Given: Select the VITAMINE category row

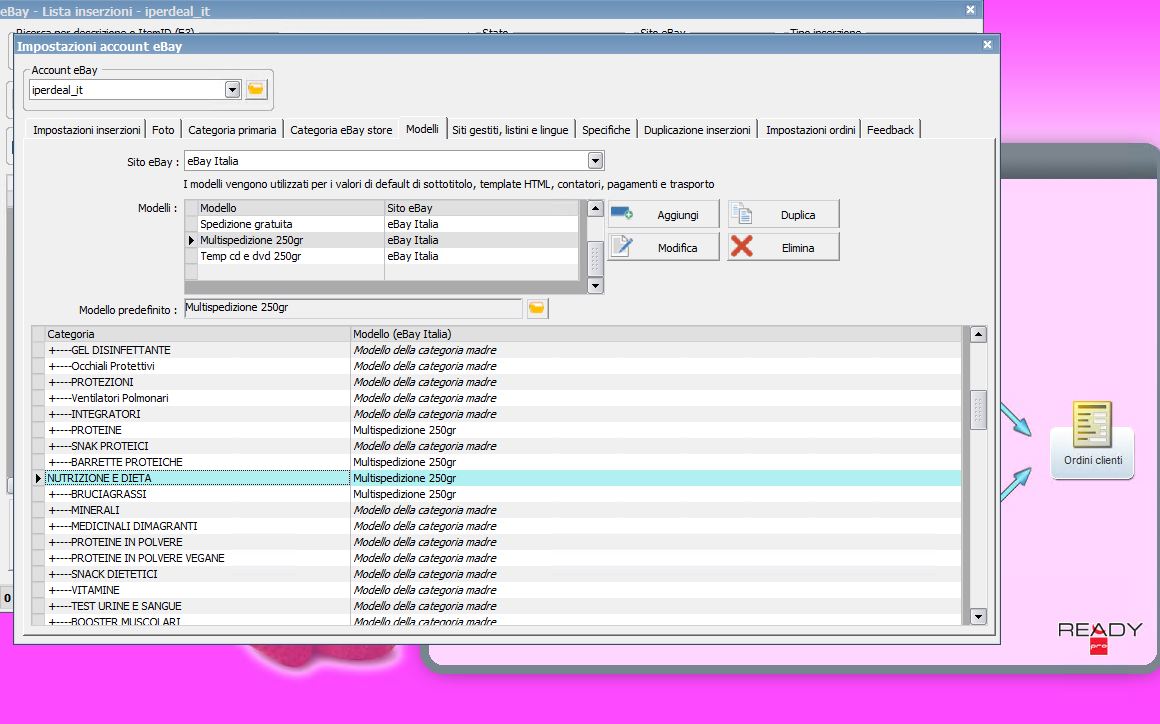Looking at the screenshot, I should tap(496, 590).
